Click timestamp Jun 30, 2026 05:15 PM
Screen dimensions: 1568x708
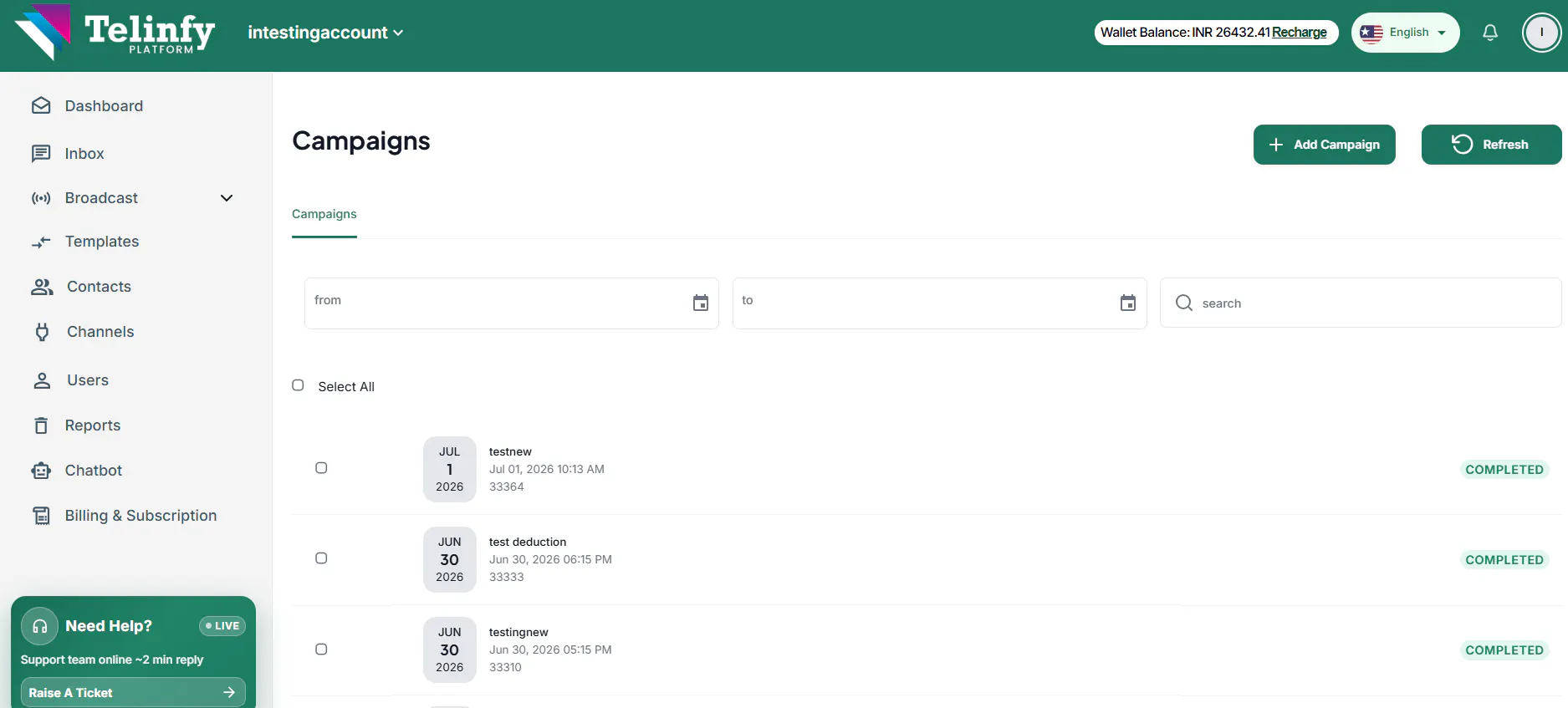(x=550, y=649)
